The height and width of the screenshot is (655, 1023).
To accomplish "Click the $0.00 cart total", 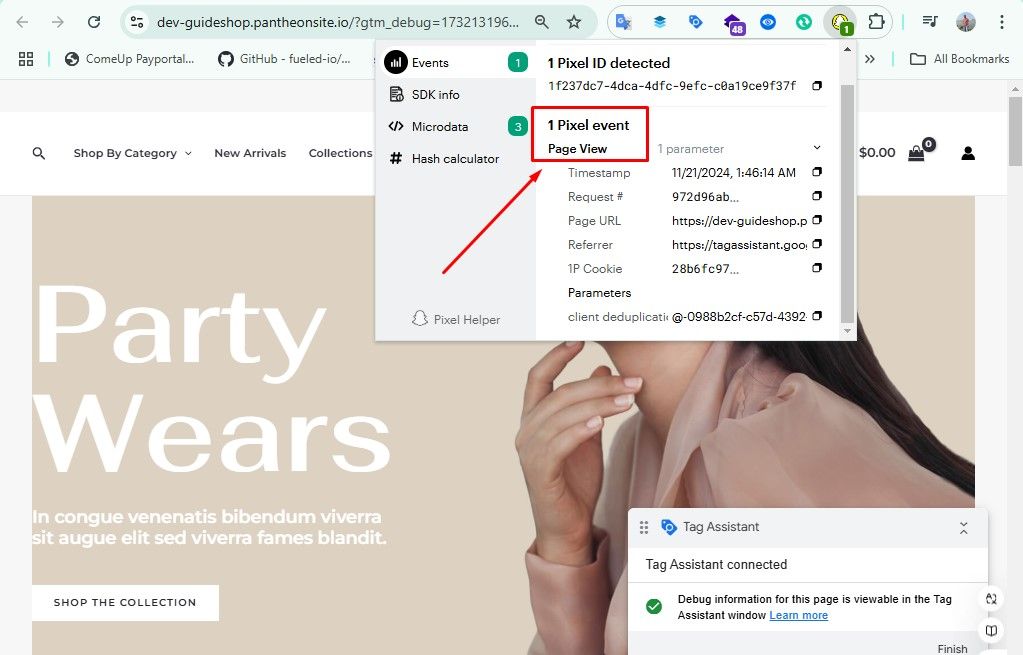I will click(x=877, y=153).
